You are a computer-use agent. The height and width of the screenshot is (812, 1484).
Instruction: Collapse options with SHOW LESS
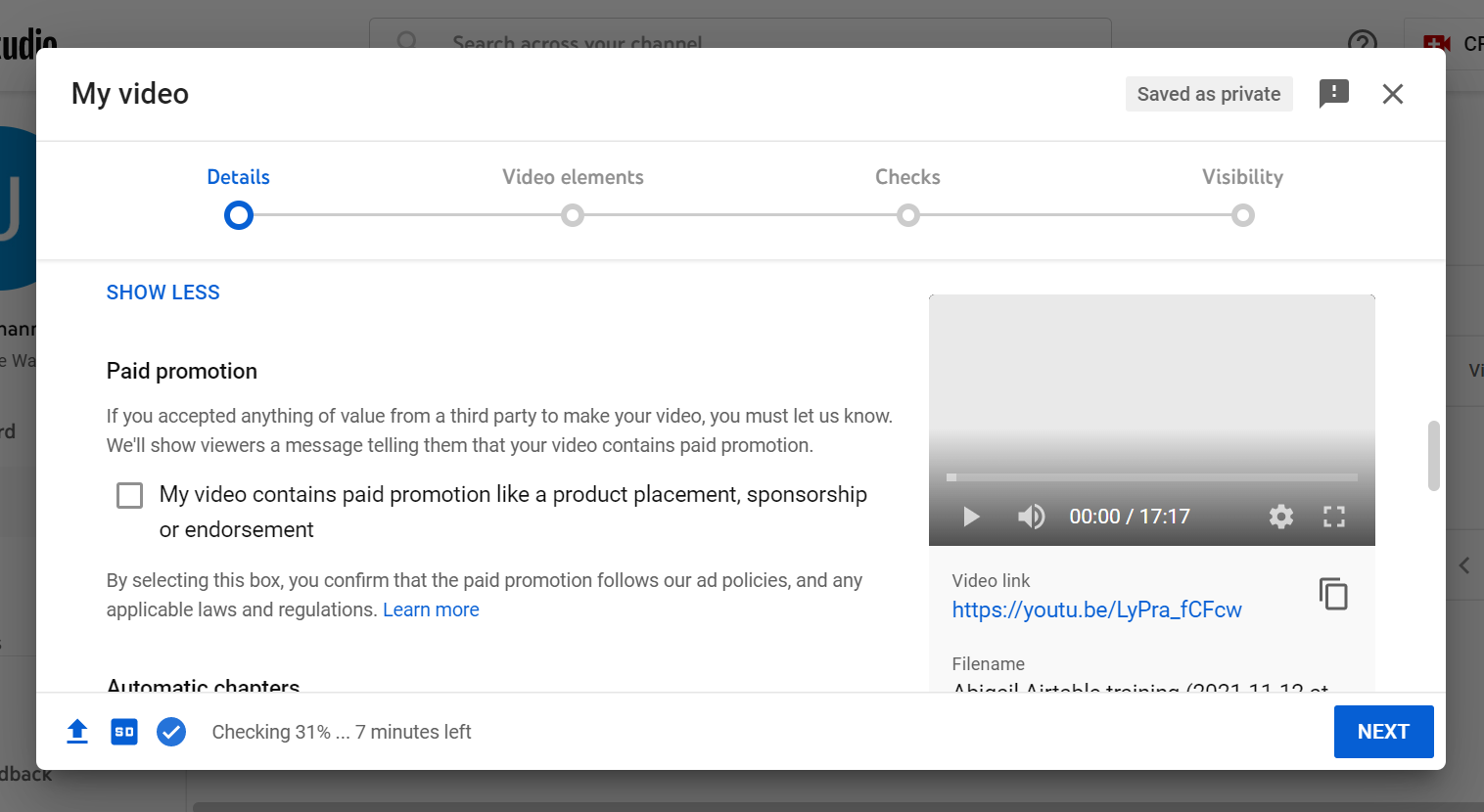(x=162, y=293)
